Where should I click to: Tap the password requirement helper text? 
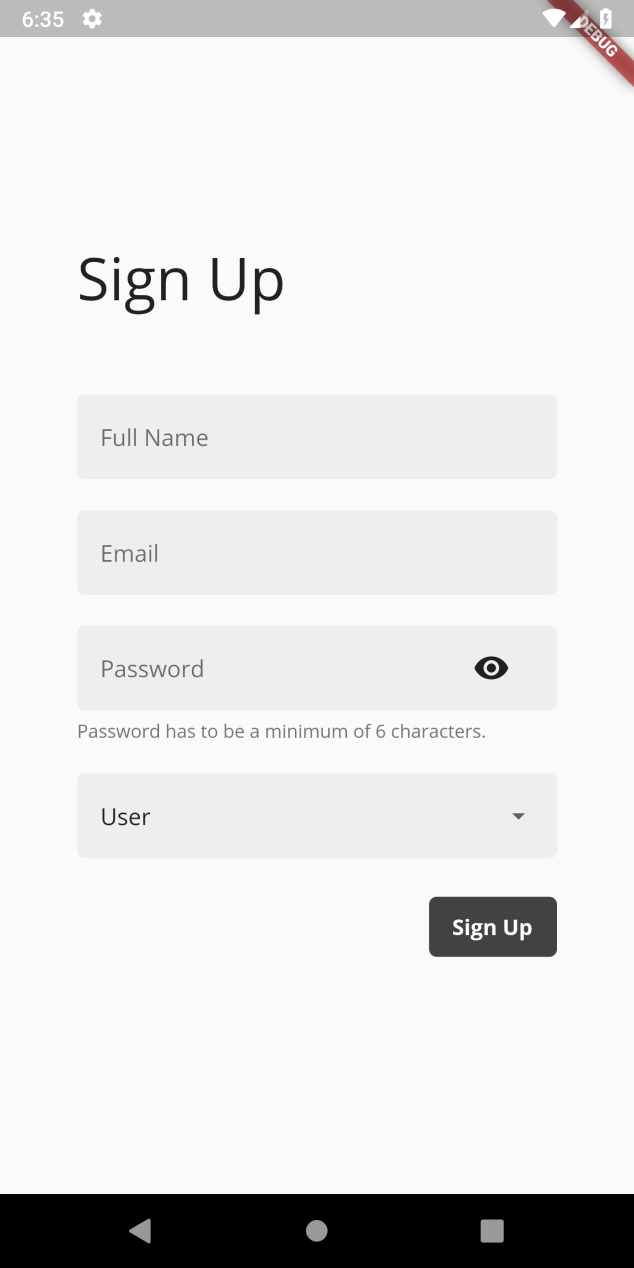pos(281,731)
